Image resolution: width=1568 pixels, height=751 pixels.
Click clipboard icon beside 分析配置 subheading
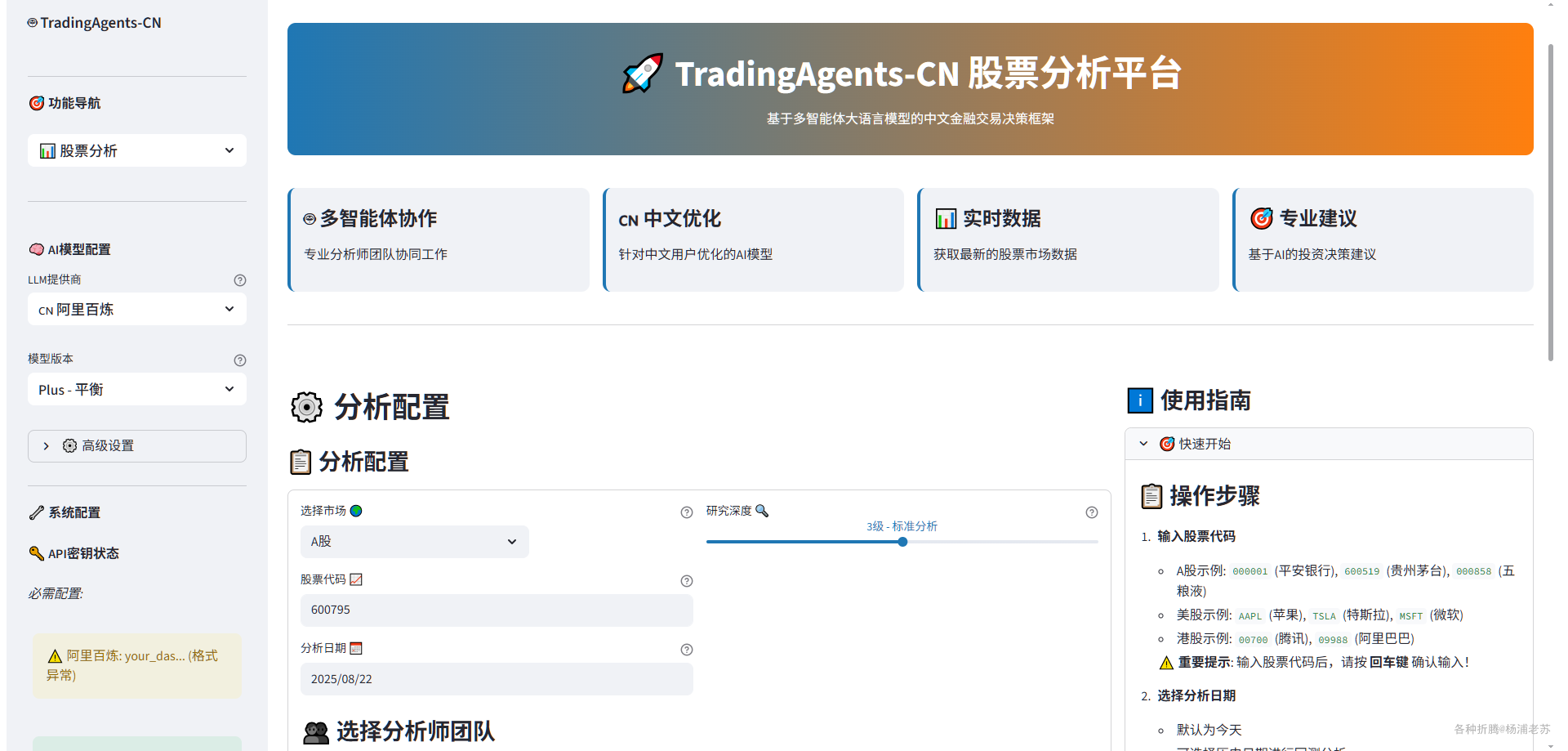301,462
